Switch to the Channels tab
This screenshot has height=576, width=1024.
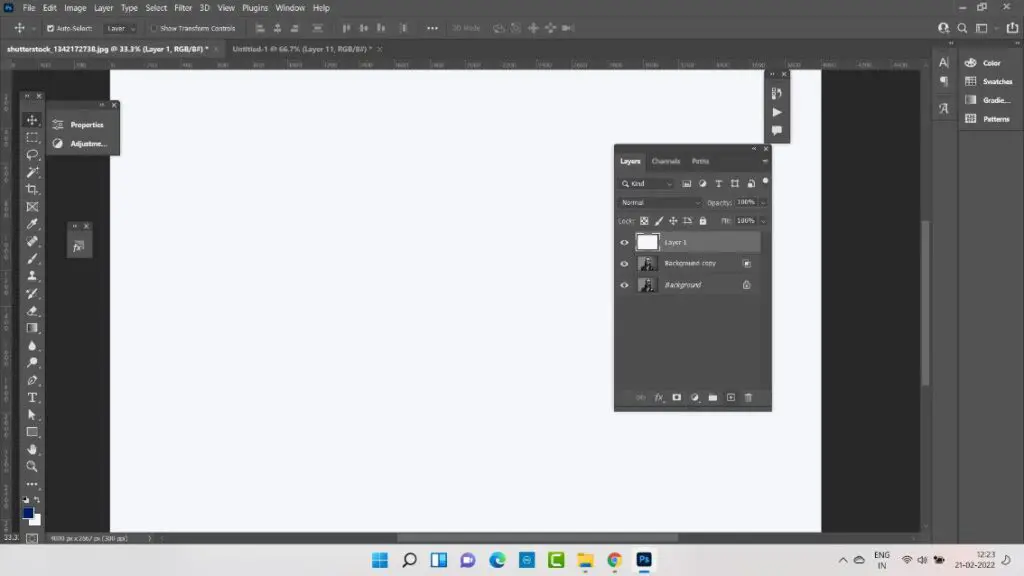[x=664, y=161]
